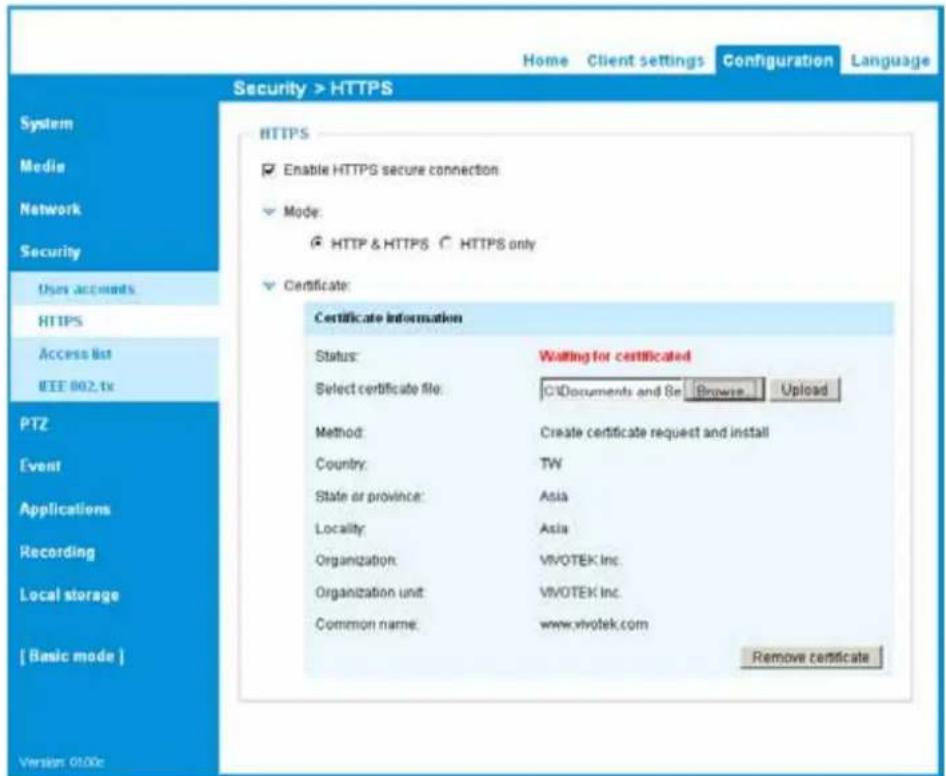Viewport: 946px width, 776px height.
Task: Click the Organization value 'VIVOTEK Inc.'
Action: point(580,561)
